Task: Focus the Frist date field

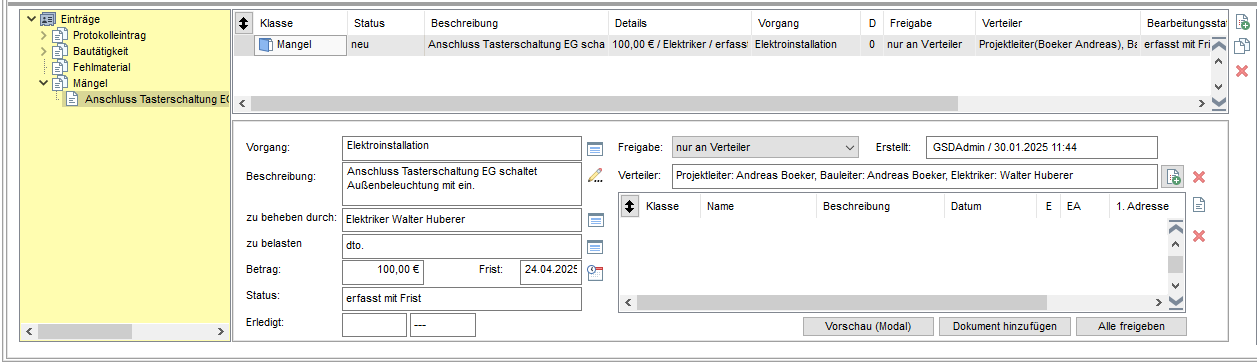Action: (550, 271)
